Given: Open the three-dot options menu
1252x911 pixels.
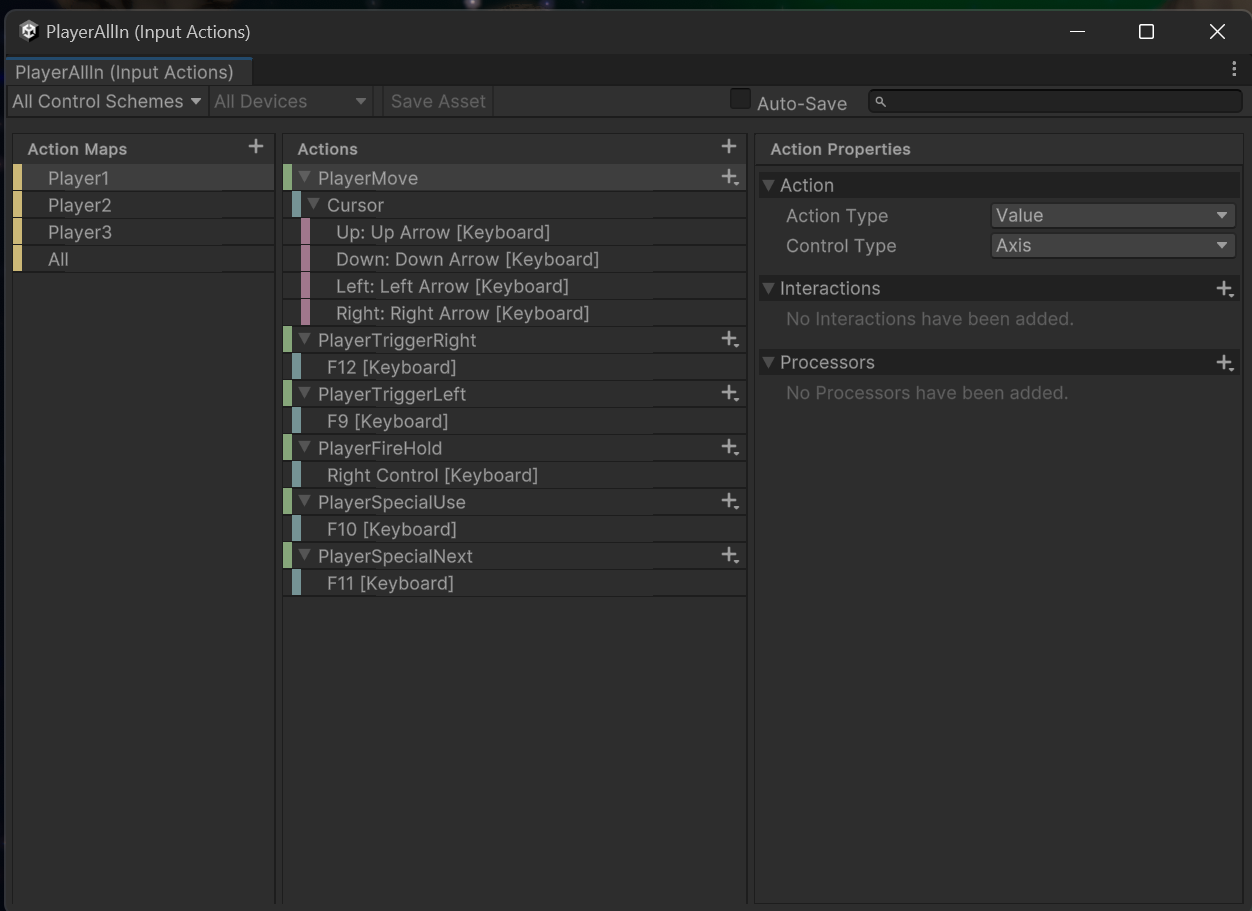Looking at the screenshot, I should [x=1235, y=68].
